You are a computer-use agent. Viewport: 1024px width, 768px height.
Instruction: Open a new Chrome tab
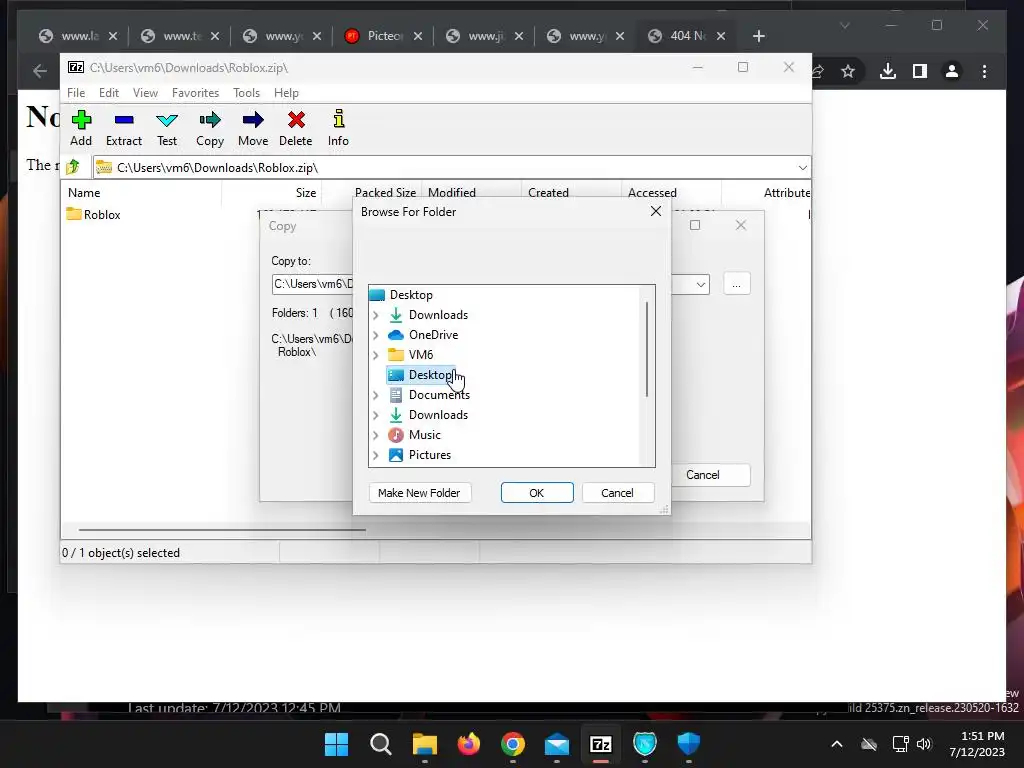click(x=758, y=36)
